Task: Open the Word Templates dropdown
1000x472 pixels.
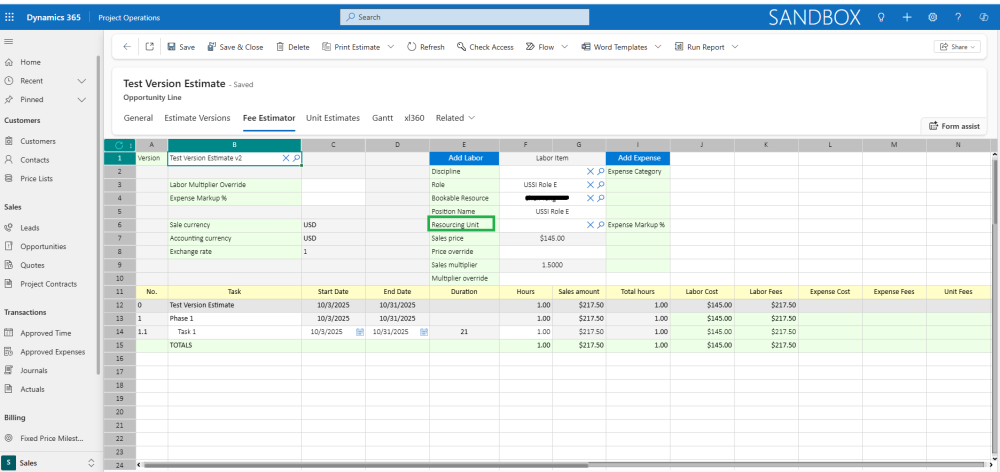Action: click(x=656, y=47)
